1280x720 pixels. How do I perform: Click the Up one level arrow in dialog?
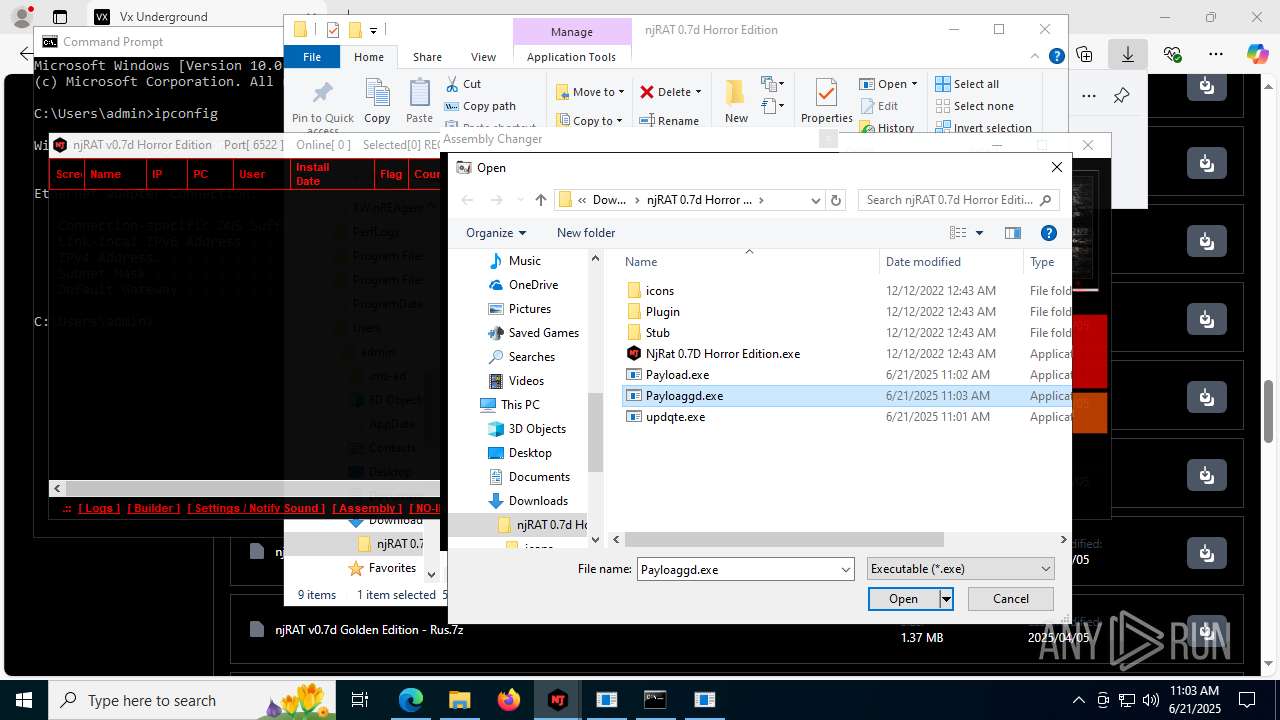click(541, 200)
